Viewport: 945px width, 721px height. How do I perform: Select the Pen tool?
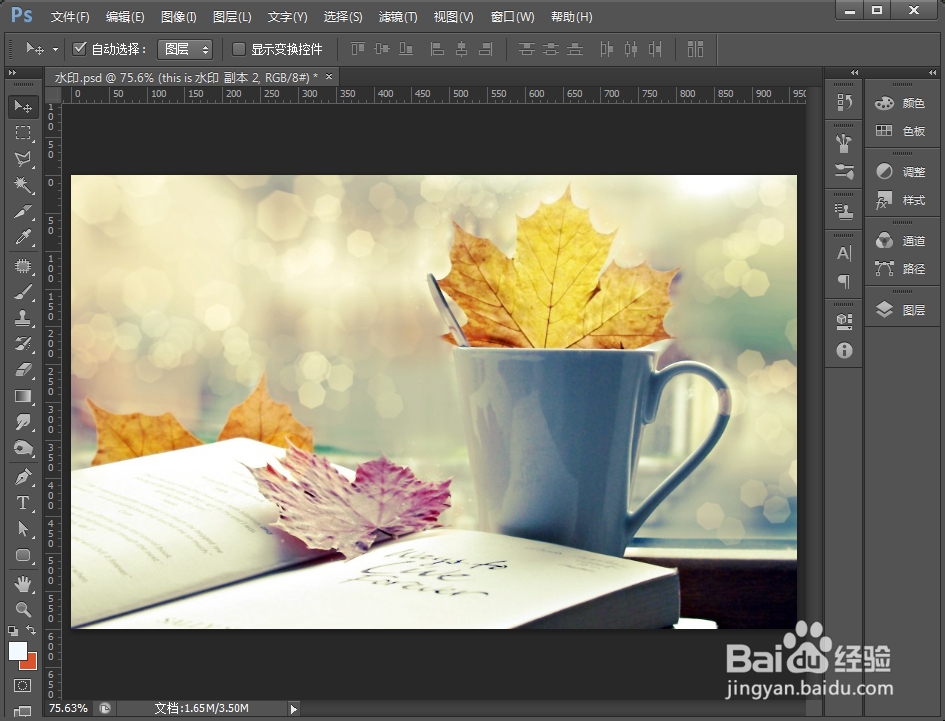click(x=23, y=477)
